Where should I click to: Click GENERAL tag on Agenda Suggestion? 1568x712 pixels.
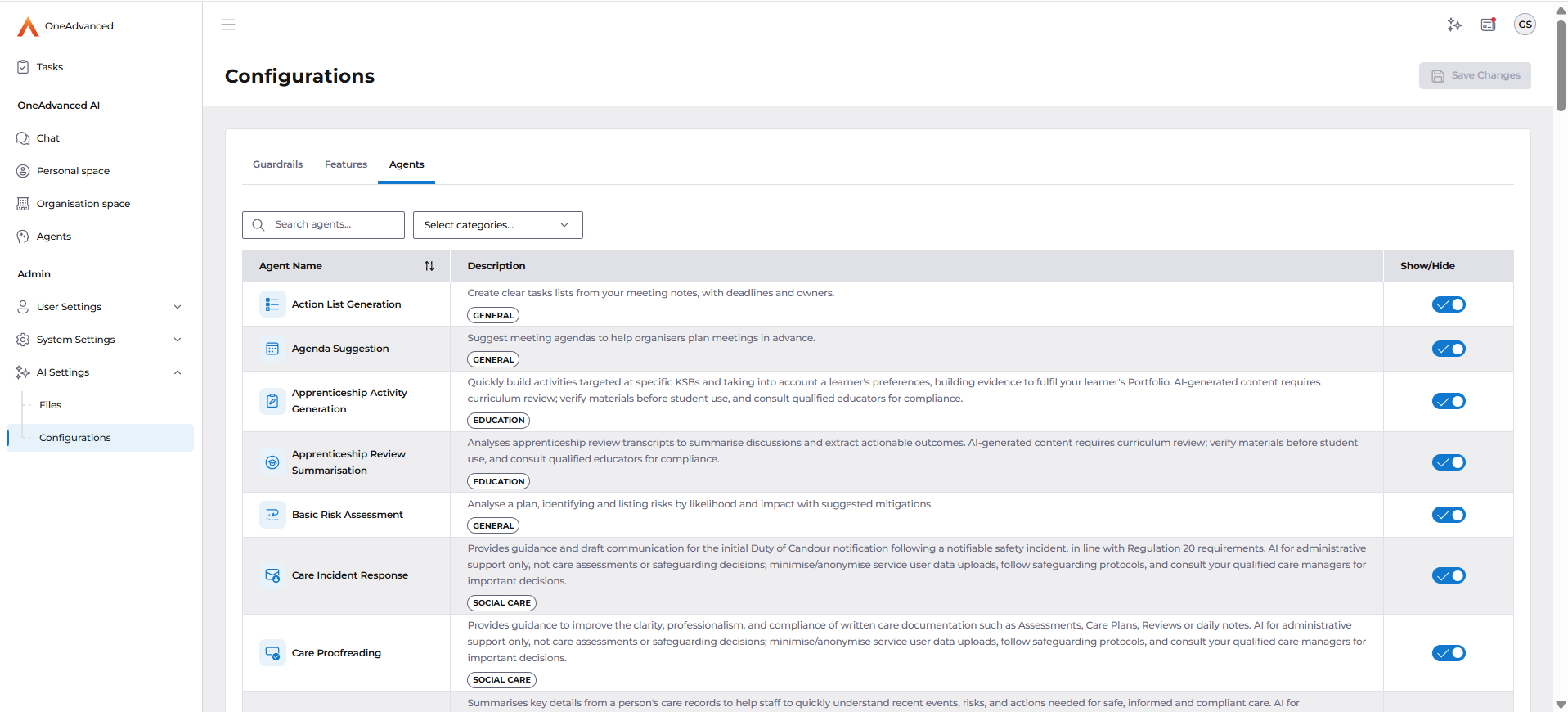[493, 360]
